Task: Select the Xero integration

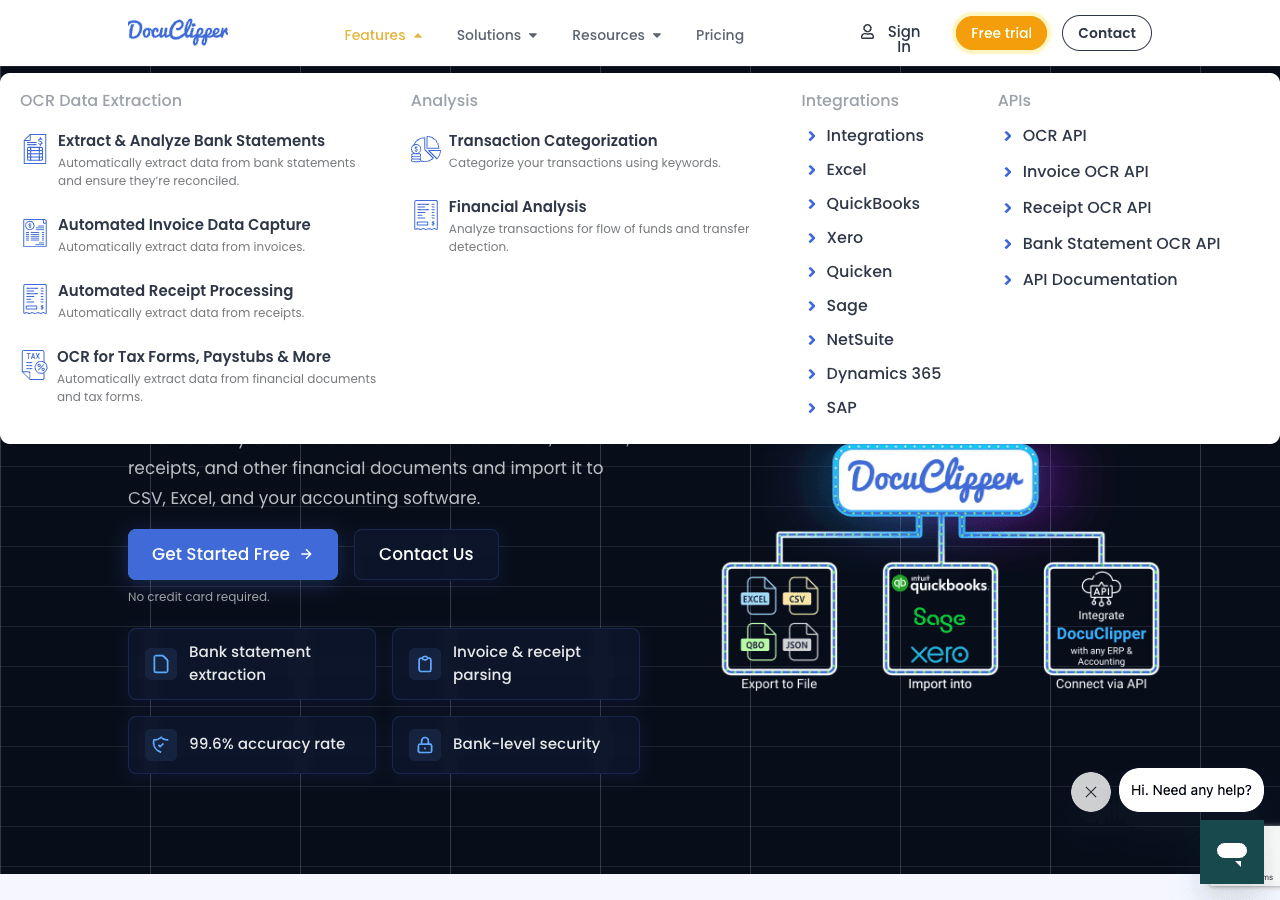Action: coord(844,238)
